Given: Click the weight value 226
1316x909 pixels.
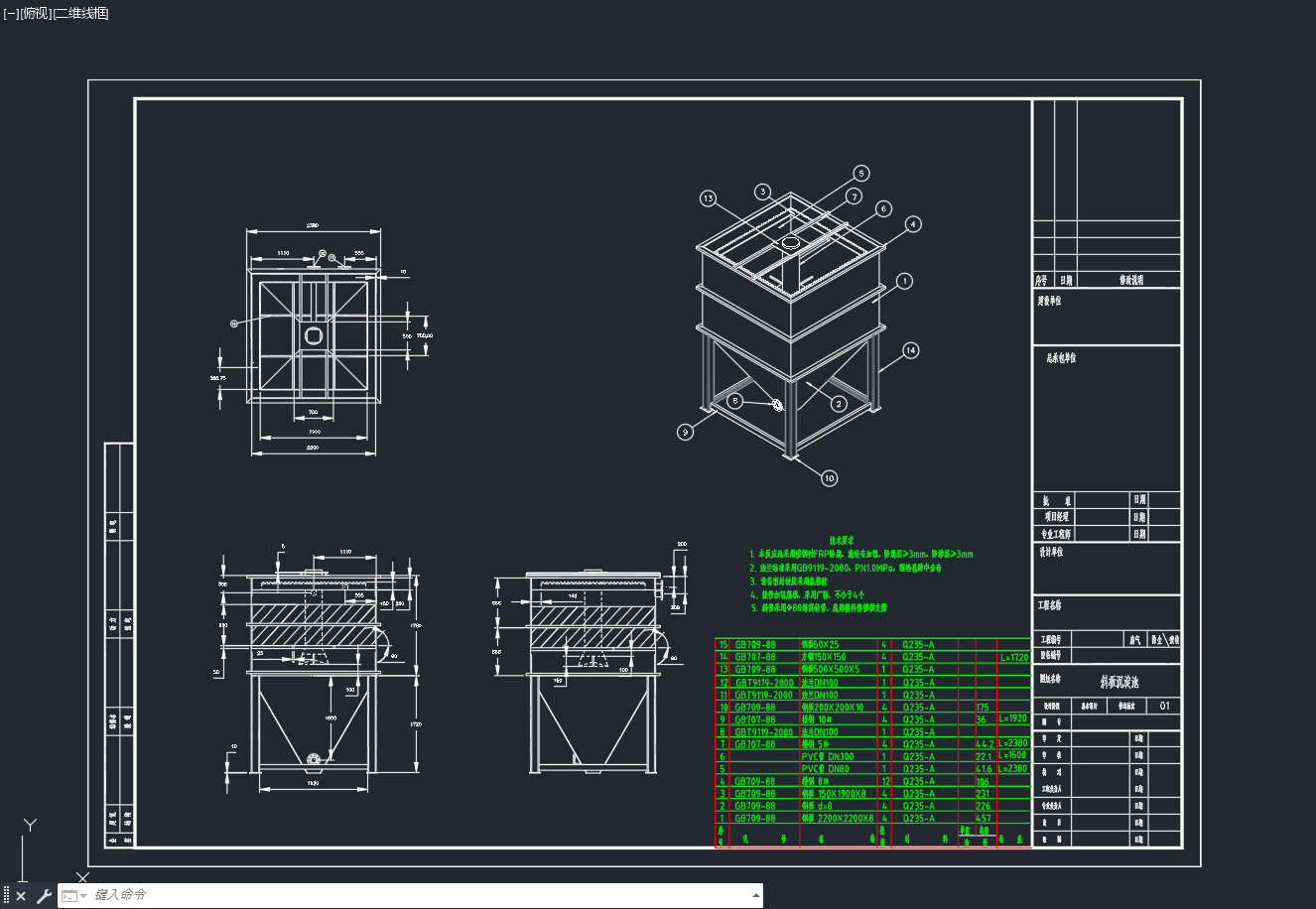Looking at the screenshot, I should [x=984, y=807].
